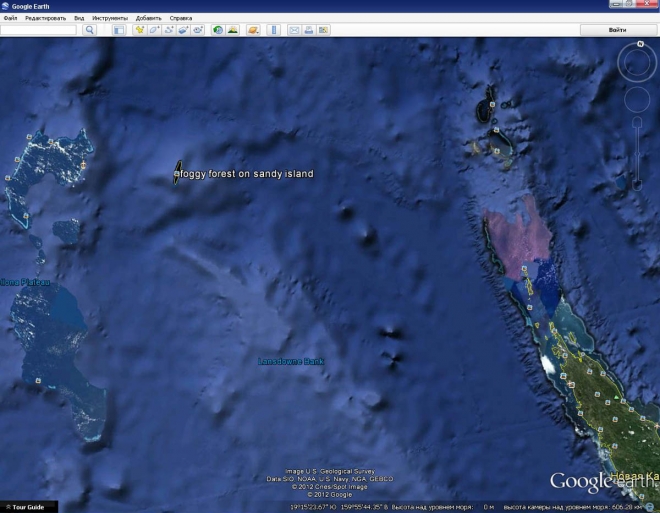Open the Справка menu
This screenshot has height=513, width=660.
click(181, 18)
